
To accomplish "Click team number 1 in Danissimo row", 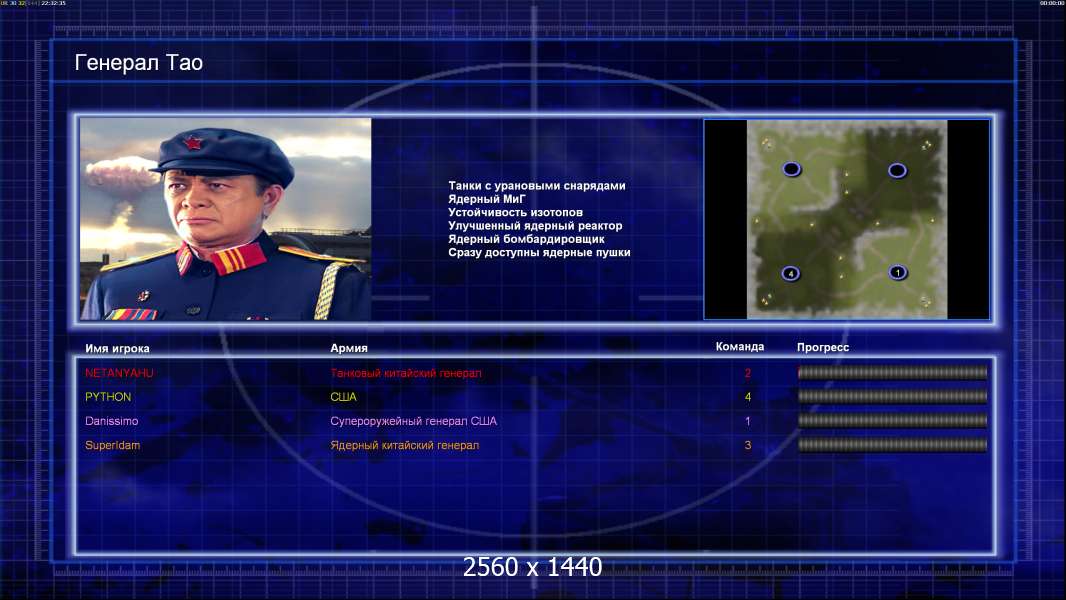I will click(748, 421).
